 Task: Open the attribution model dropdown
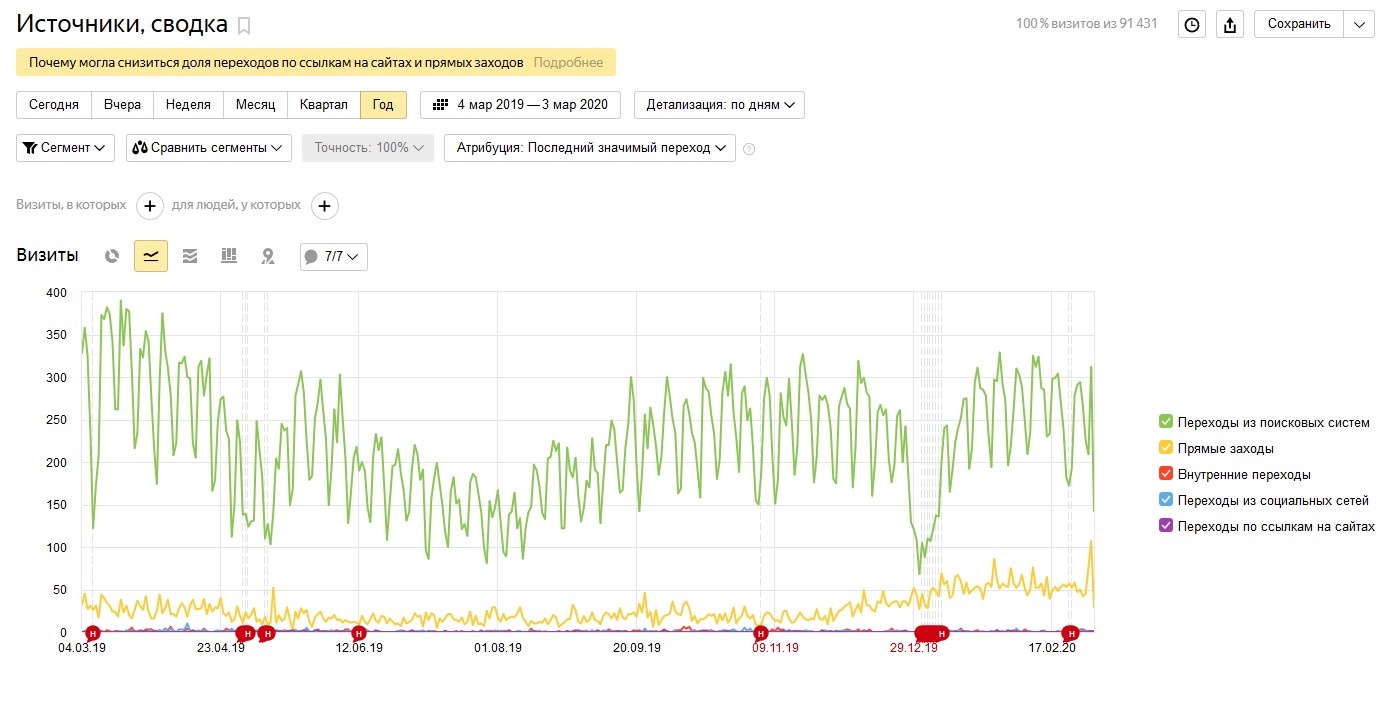click(x=590, y=148)
